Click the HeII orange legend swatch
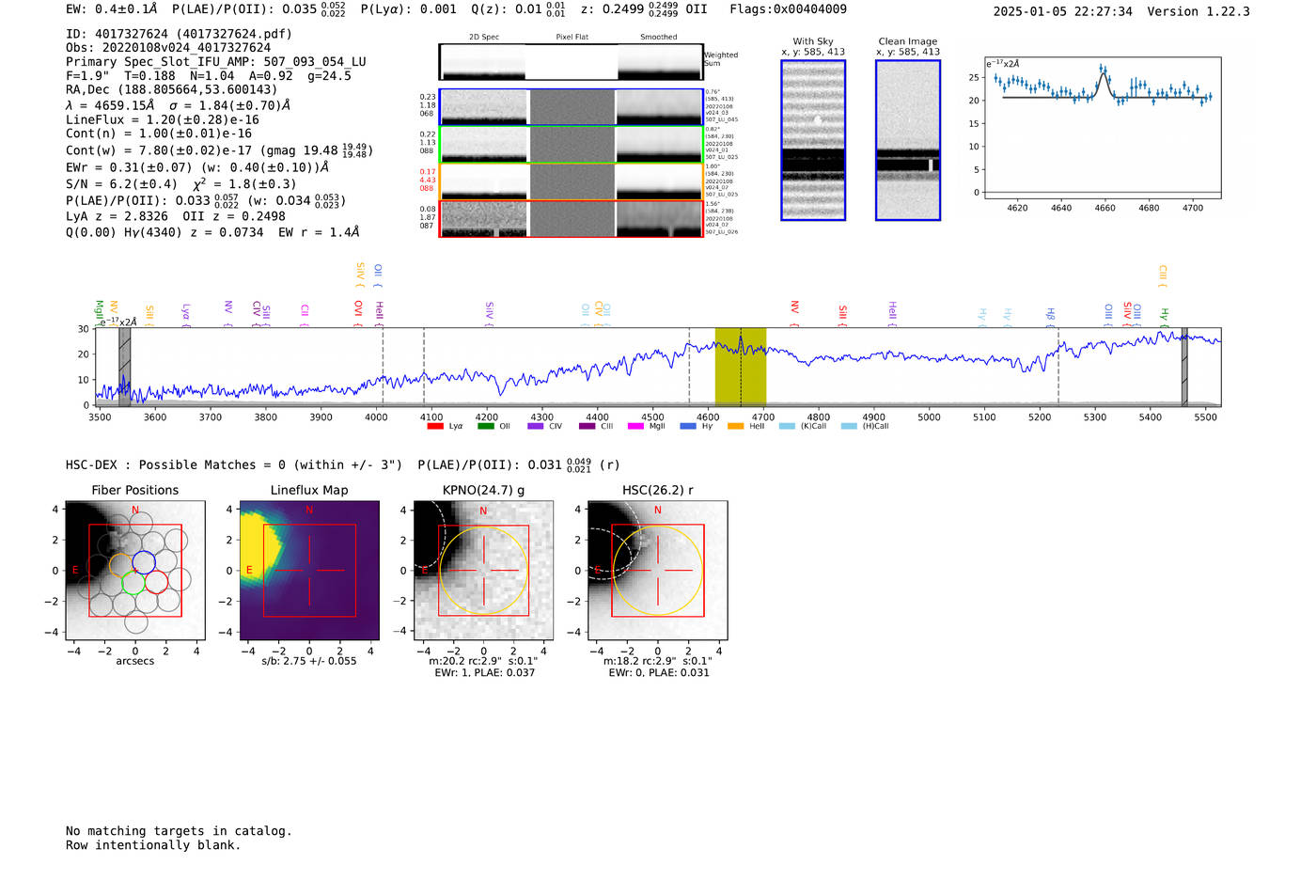The width and height of the screenshot is (1316, 896). [736, 426]
